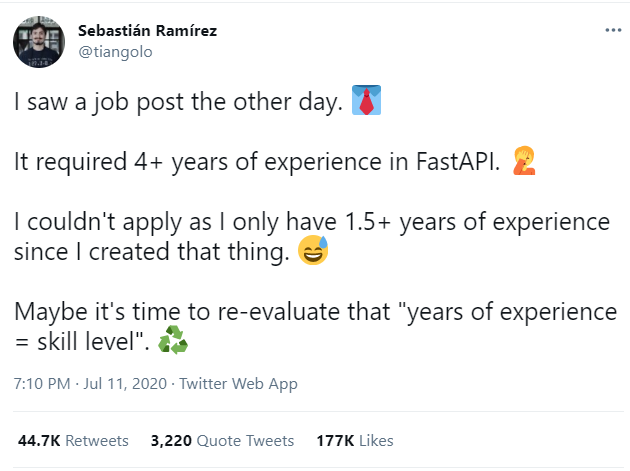The height and width of the screenshot is (471, 630).
Task: Open the three-dot more options menu
Action: pos(612,30)
